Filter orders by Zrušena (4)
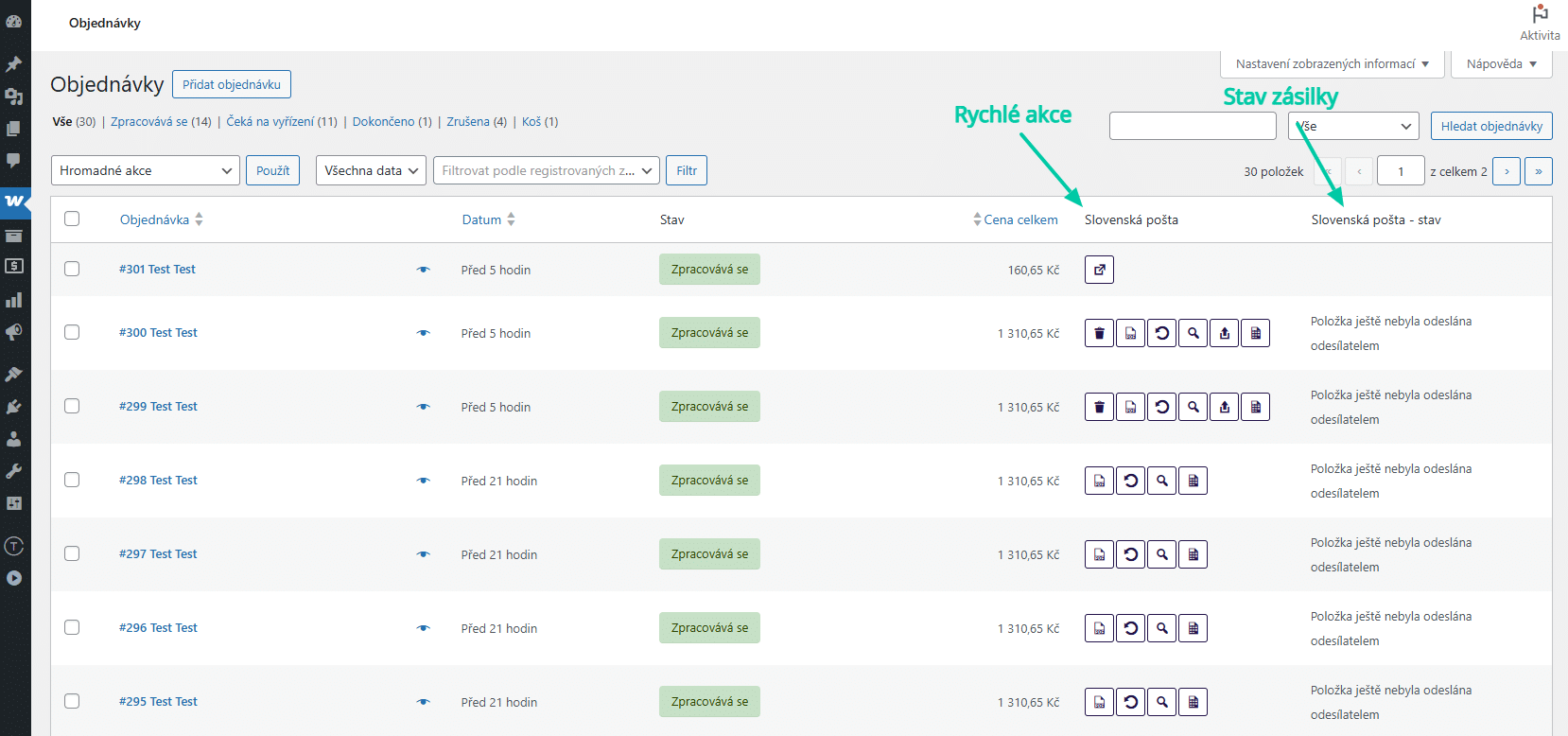Viewport: 1568px width, 736px height. point(477,121)
